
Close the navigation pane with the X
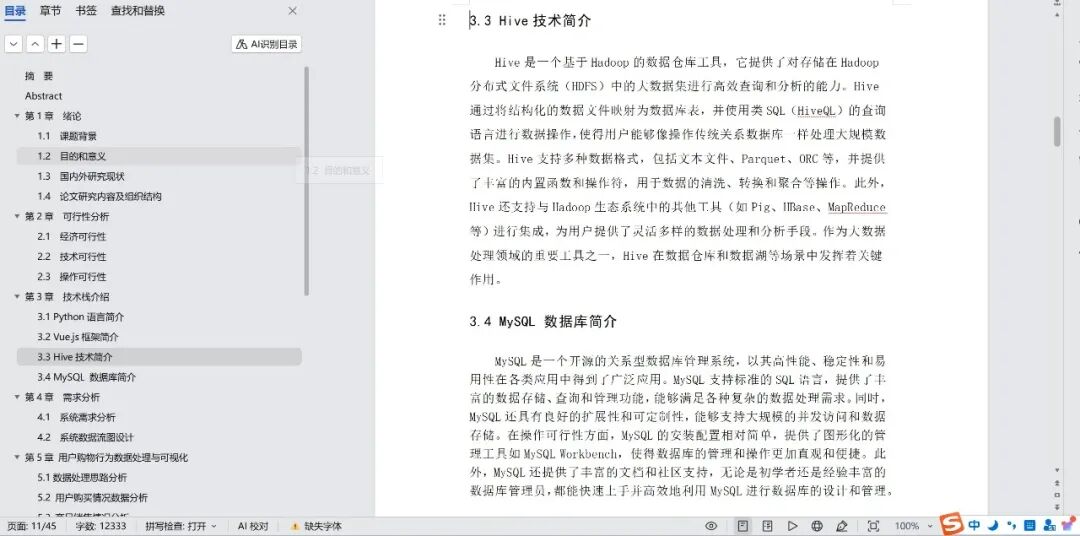coord(293,11)
